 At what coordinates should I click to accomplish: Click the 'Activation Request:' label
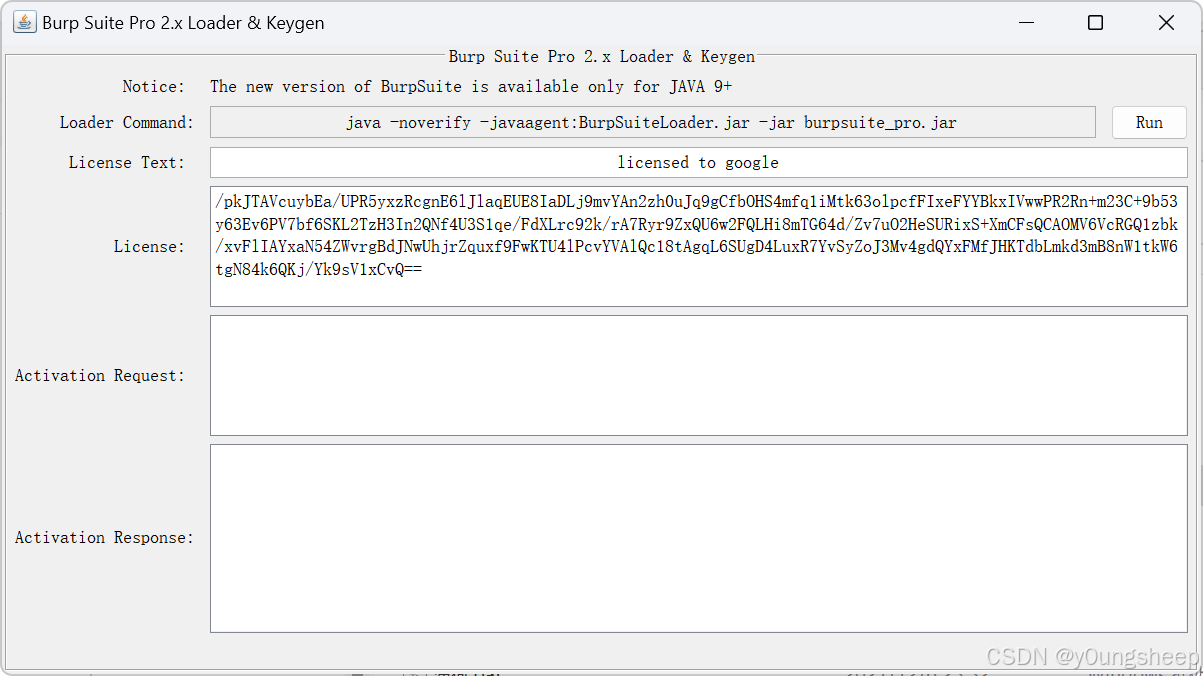tap(100, 375)
